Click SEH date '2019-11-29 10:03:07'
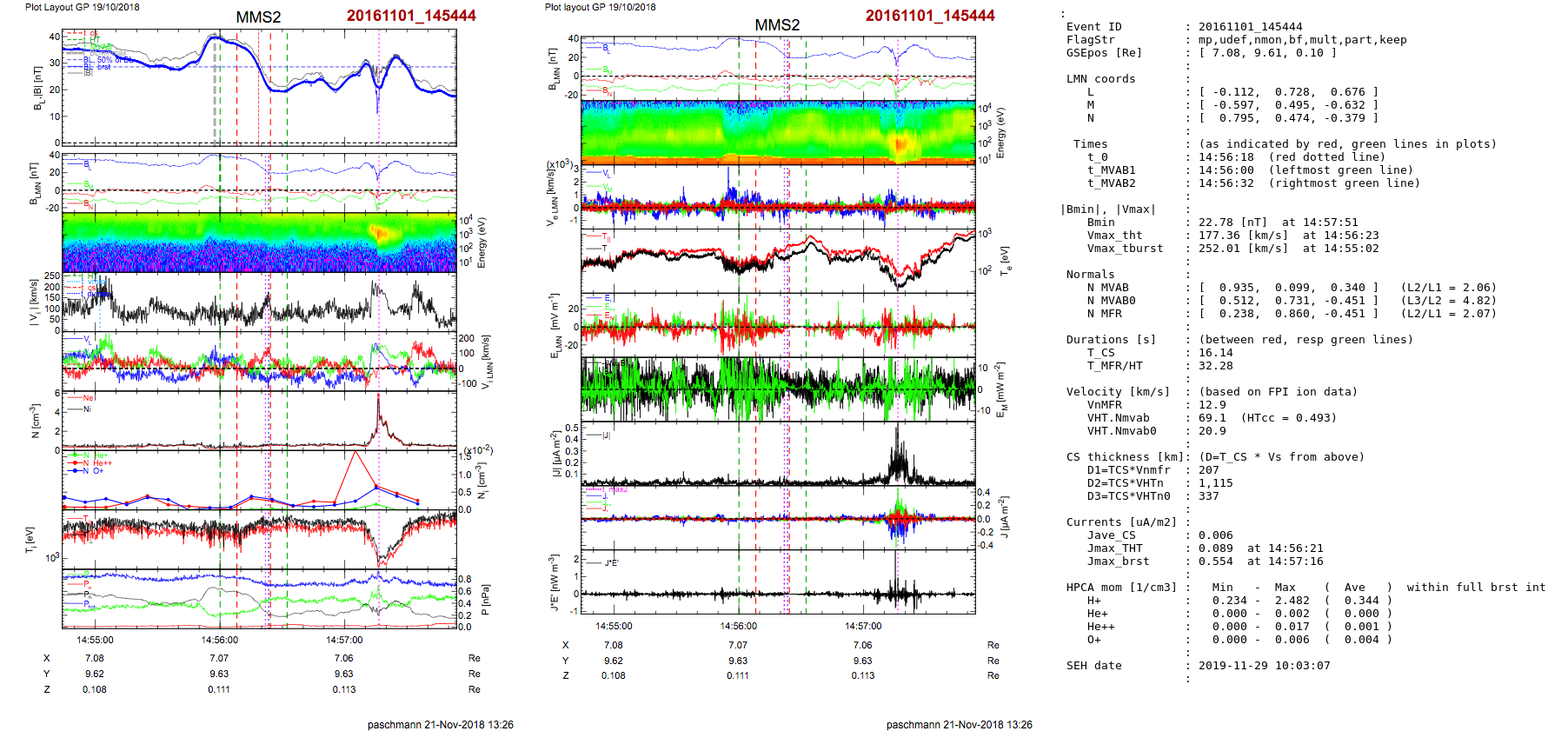The height and width of the screenshot is (731, 1568). pos(1264,666)
